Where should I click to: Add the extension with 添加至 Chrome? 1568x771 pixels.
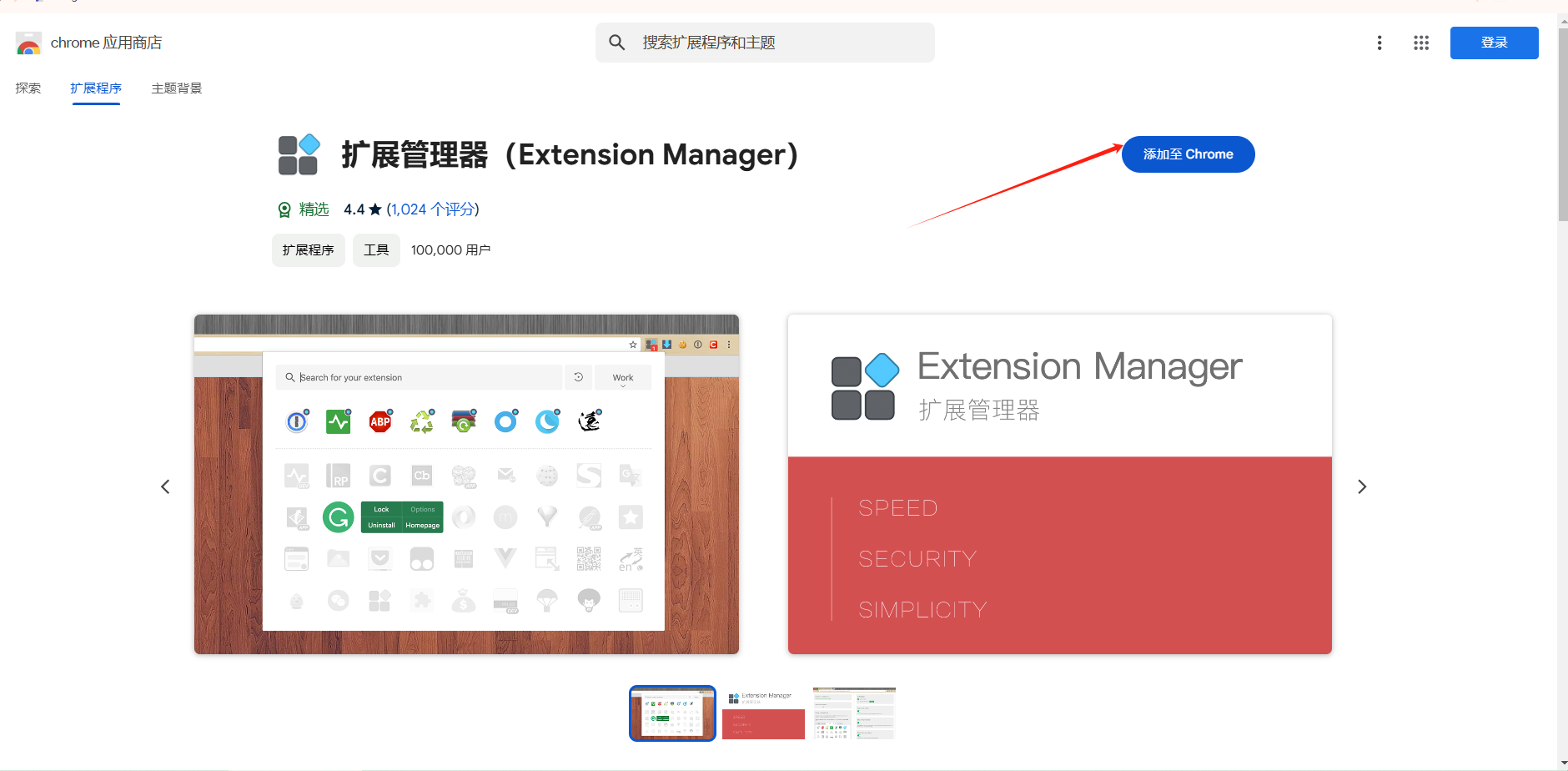point(1188,154)
